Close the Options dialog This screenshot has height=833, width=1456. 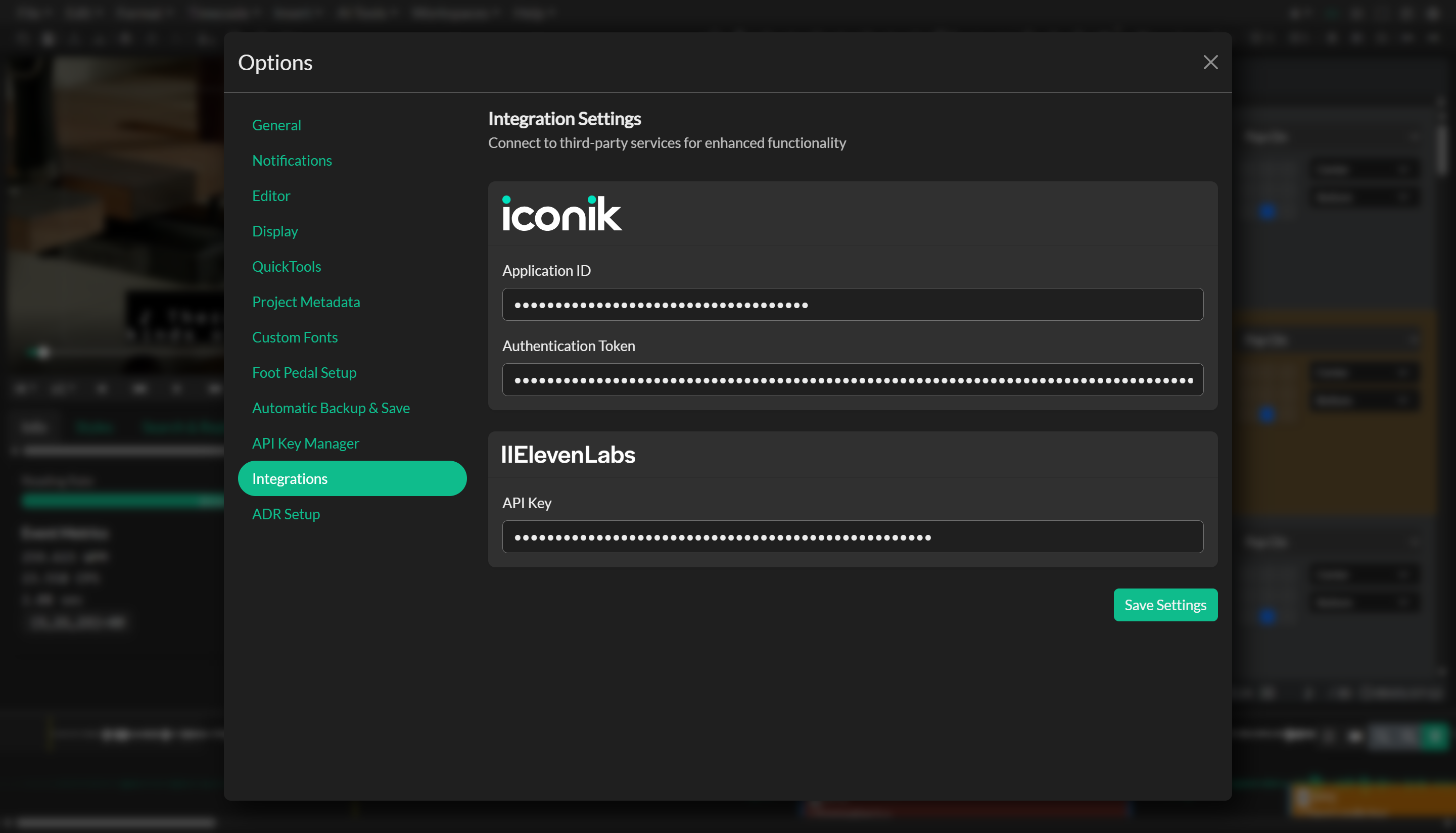coord(1210,62)
